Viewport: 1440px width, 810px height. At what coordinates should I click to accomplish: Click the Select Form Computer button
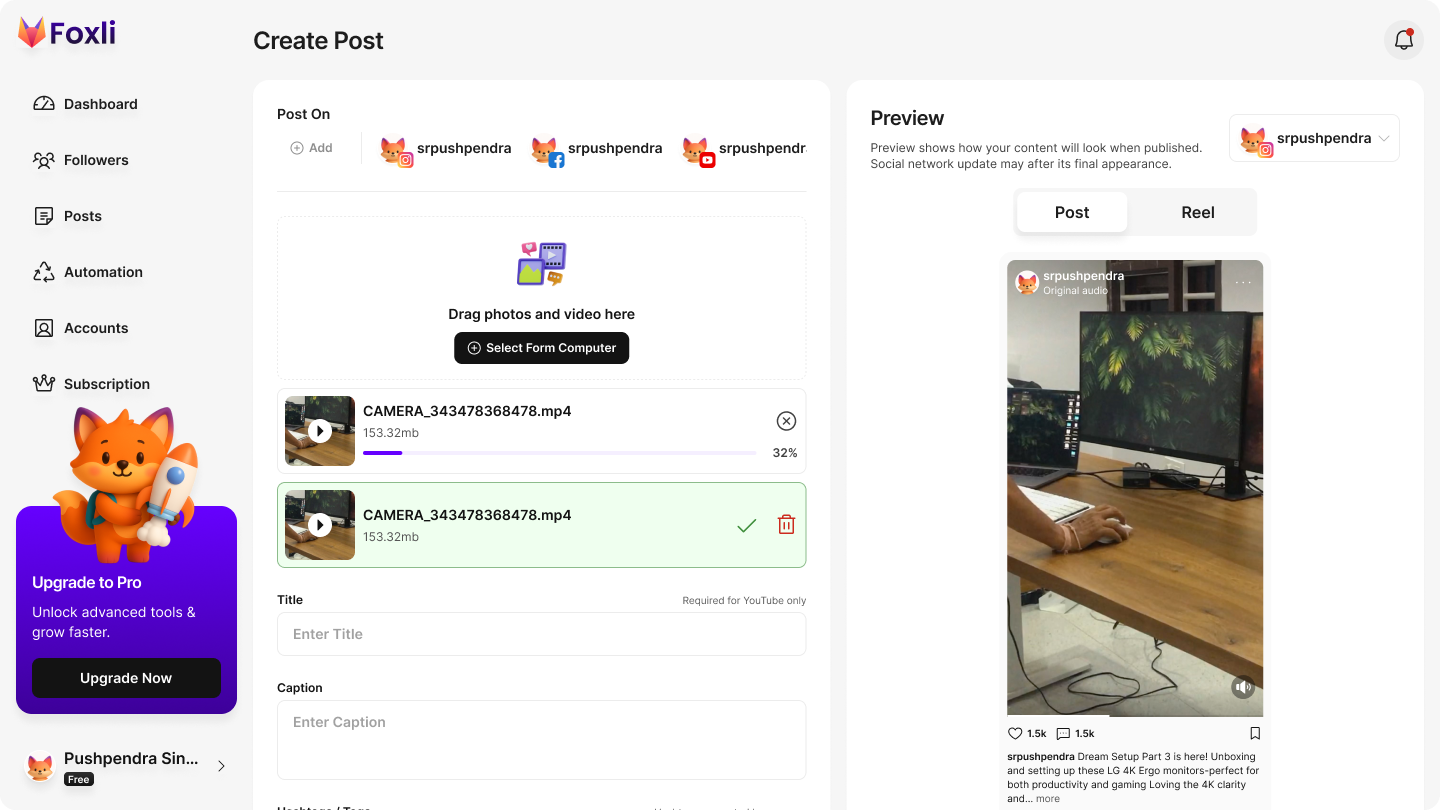[541, 348]
